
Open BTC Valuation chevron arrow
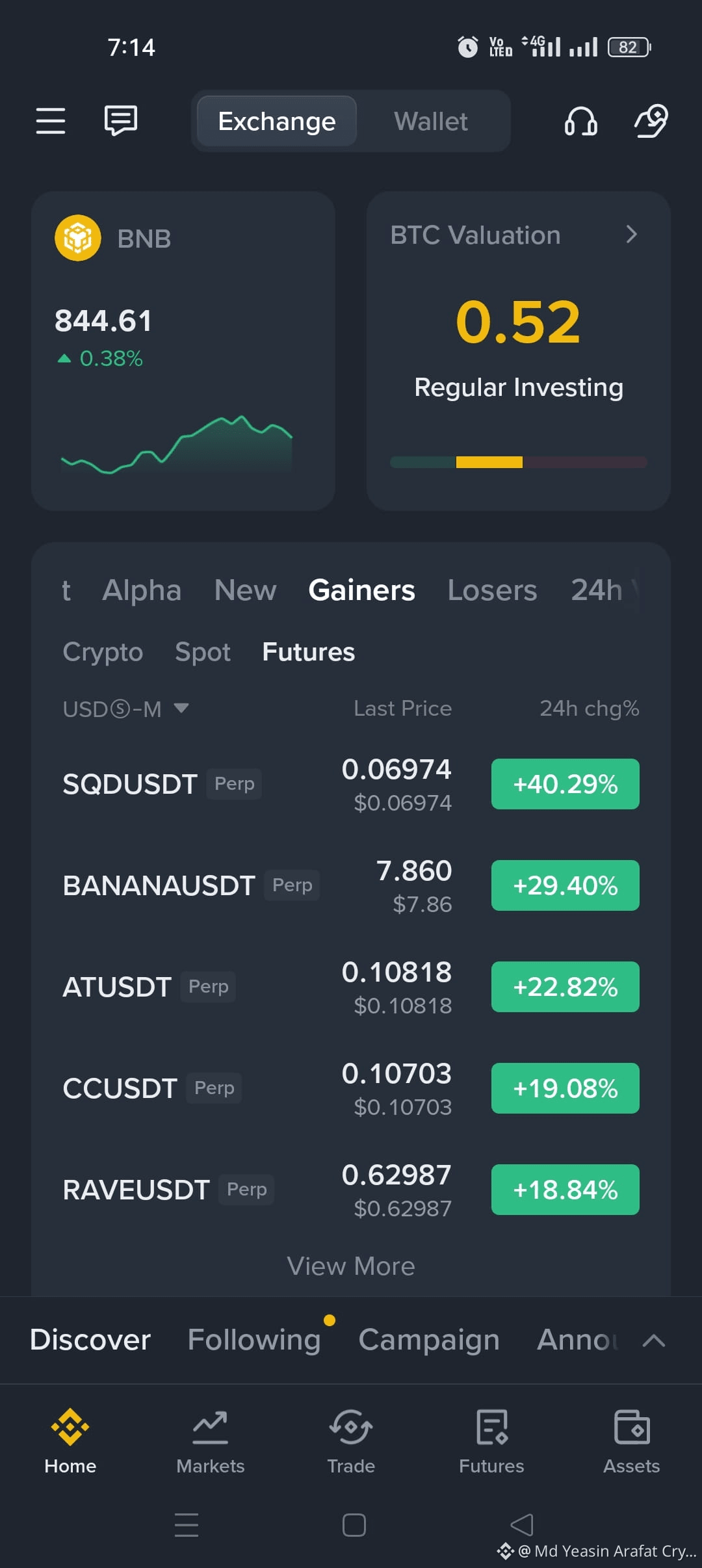[x=631, y=235]
